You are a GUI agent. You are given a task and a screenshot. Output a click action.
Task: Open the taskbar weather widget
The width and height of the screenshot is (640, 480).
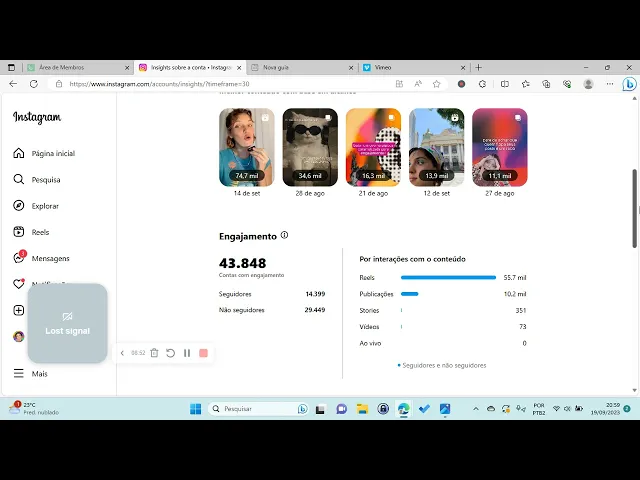[34, 409]
